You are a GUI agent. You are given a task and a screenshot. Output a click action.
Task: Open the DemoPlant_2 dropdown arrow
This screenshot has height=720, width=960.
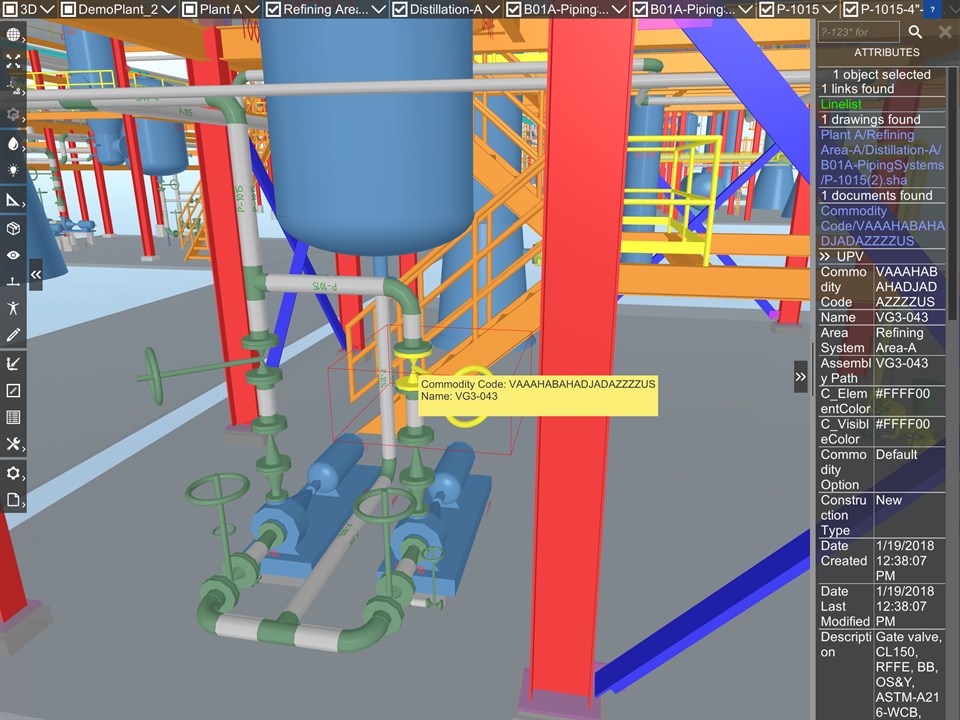click(x=169, y=9)
